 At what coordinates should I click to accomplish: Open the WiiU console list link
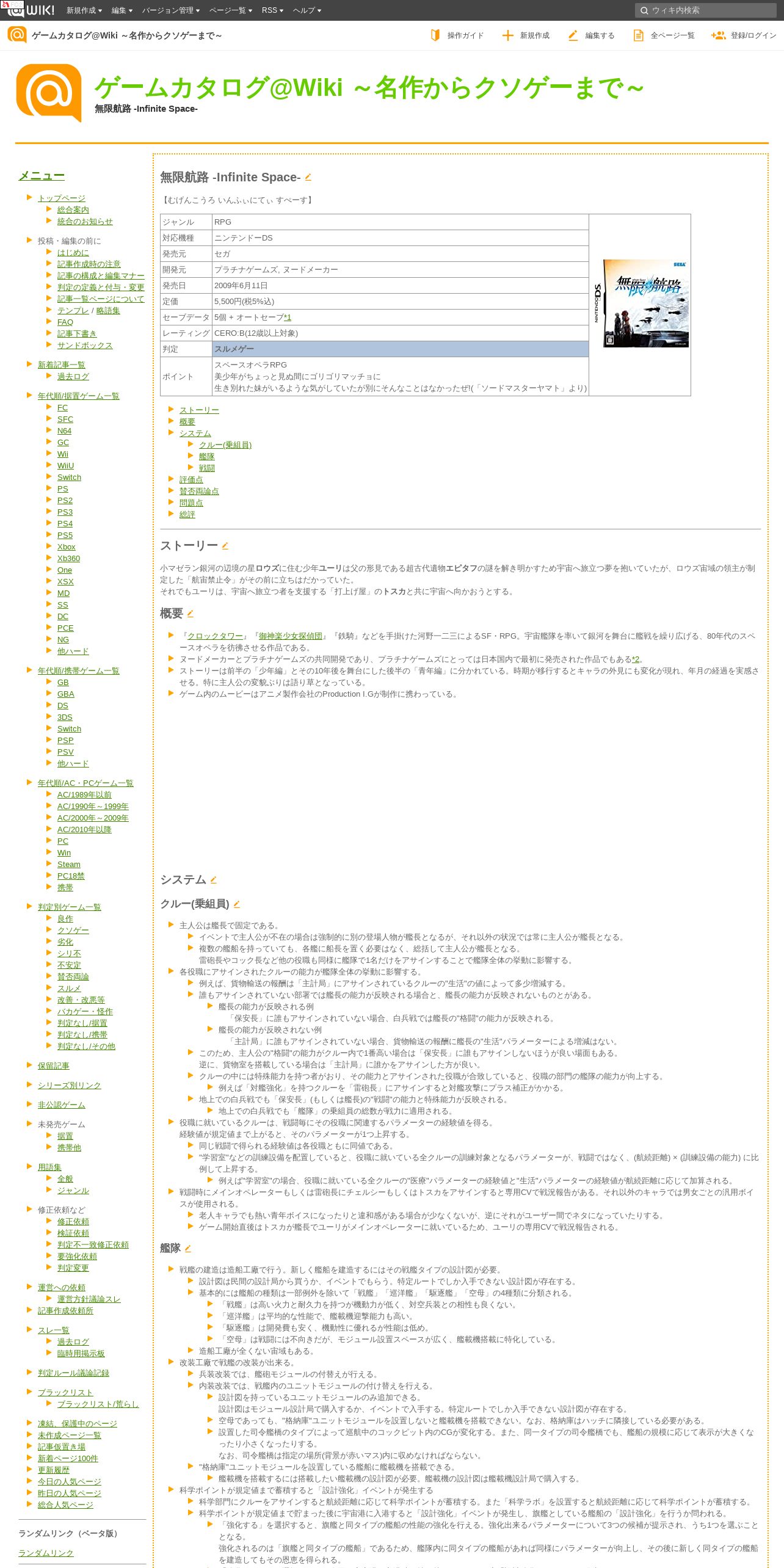65,465
